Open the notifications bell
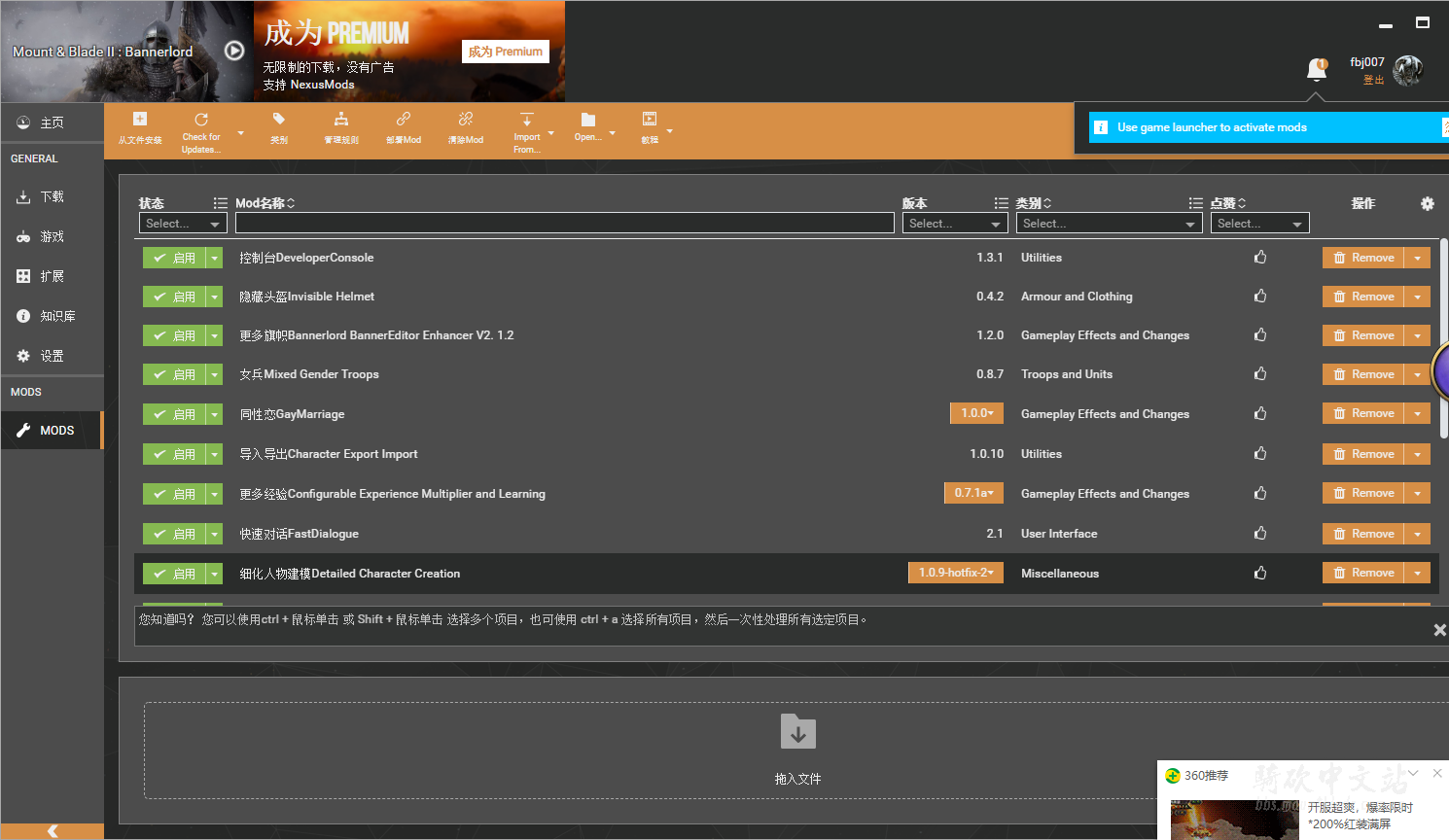This screenshot has height=840, width=1449. (1317, 69)
